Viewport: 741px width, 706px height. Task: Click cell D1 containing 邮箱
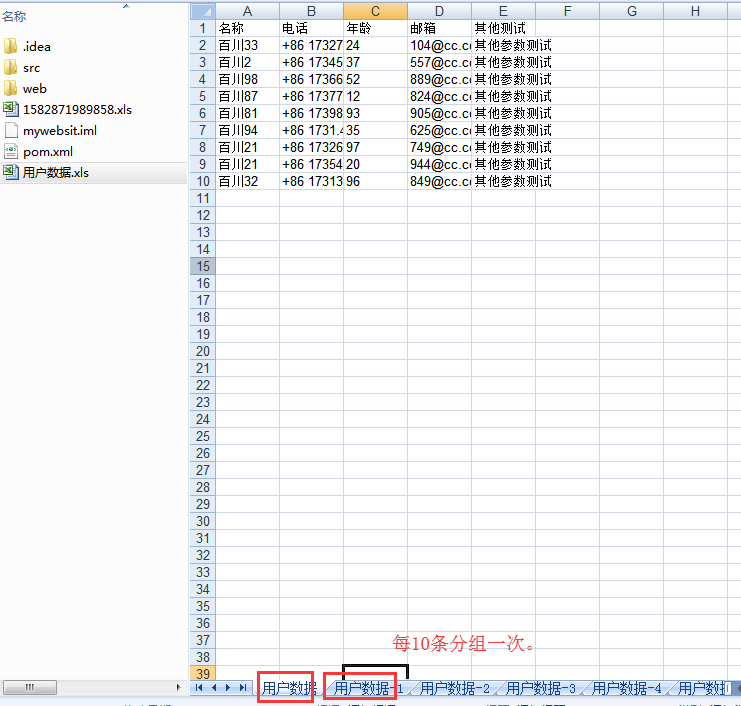[x=439, y=28]
